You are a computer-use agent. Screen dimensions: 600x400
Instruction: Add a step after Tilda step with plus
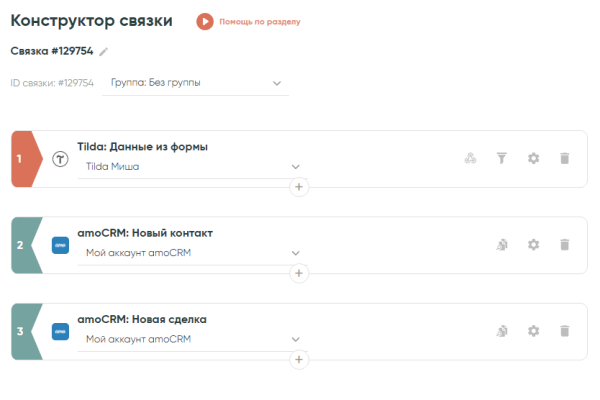(x=299, y=187)
